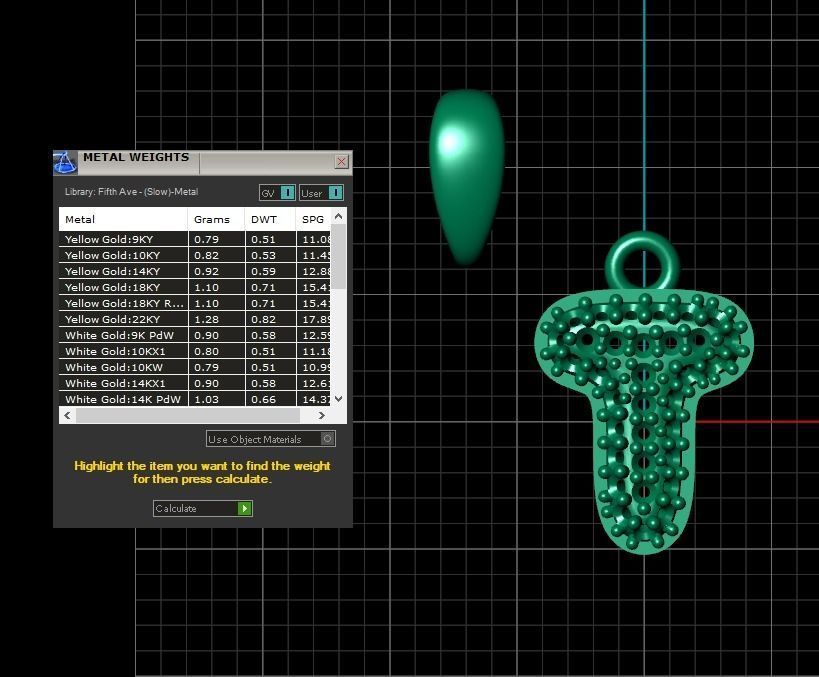Toggle the GV library button
819x677 pixels.
tap(277, 193)
